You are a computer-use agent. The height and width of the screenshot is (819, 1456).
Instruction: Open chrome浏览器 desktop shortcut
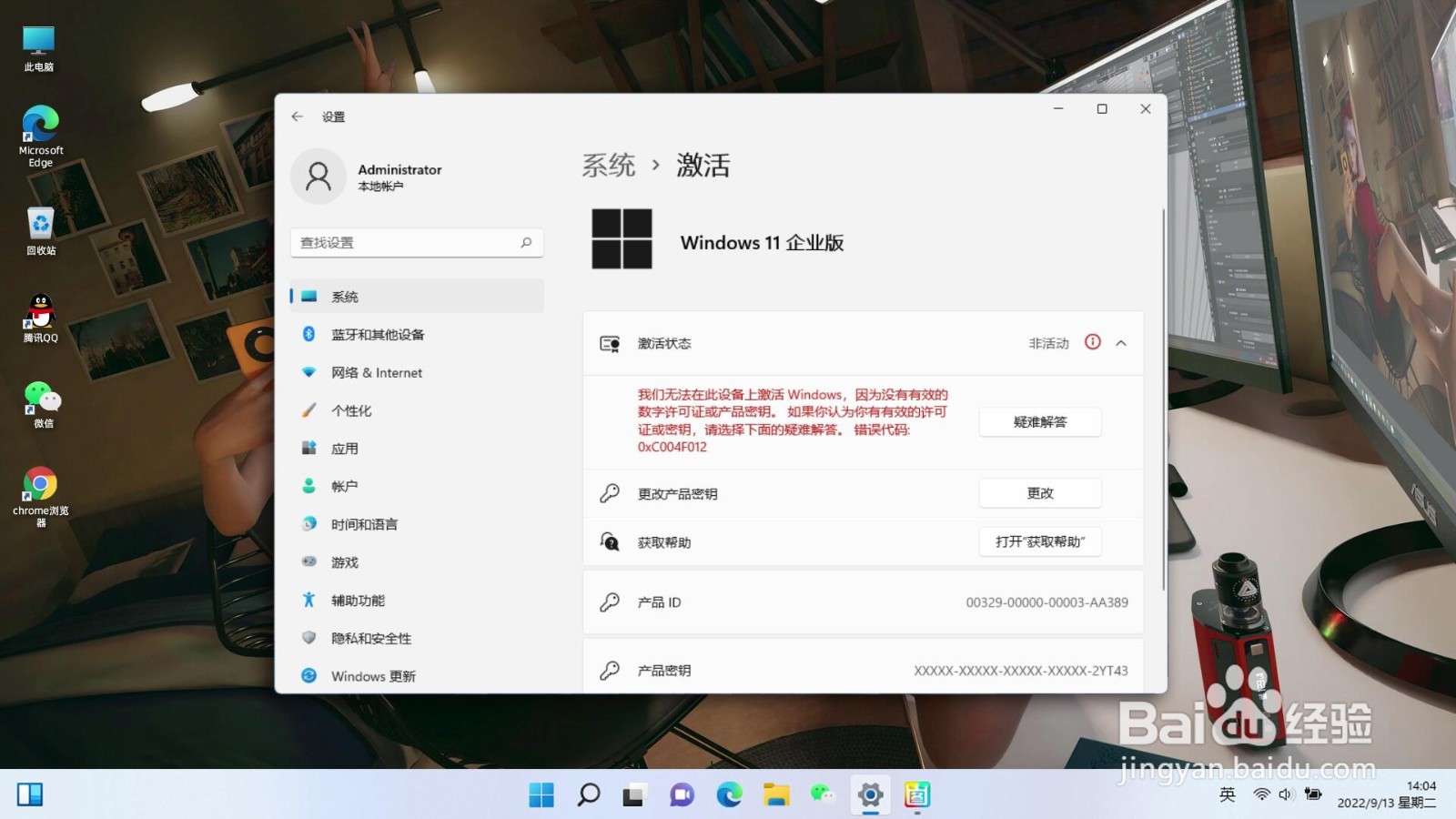pos(40,497)
